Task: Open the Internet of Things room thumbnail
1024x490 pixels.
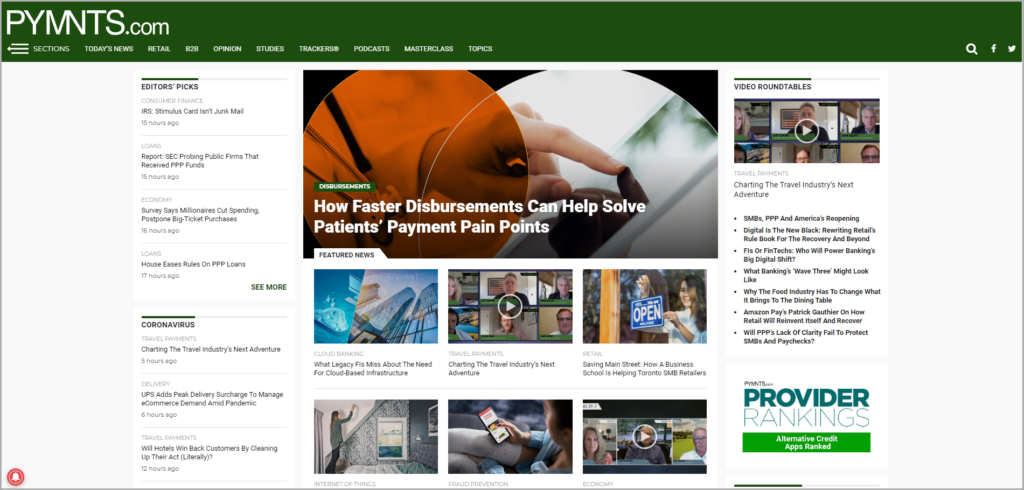Action: pos(376,436)
